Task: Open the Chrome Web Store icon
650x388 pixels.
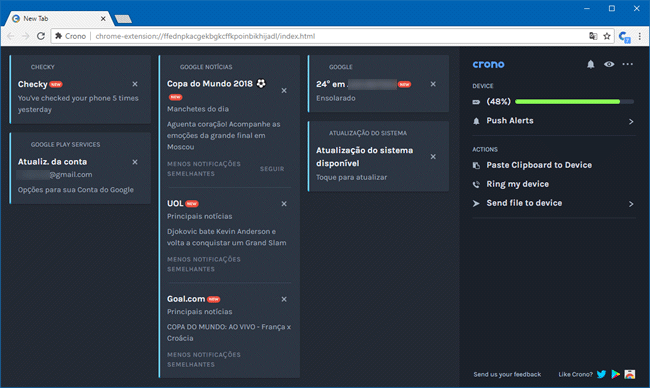Action: pyautogui.click(x=630, y=374)
